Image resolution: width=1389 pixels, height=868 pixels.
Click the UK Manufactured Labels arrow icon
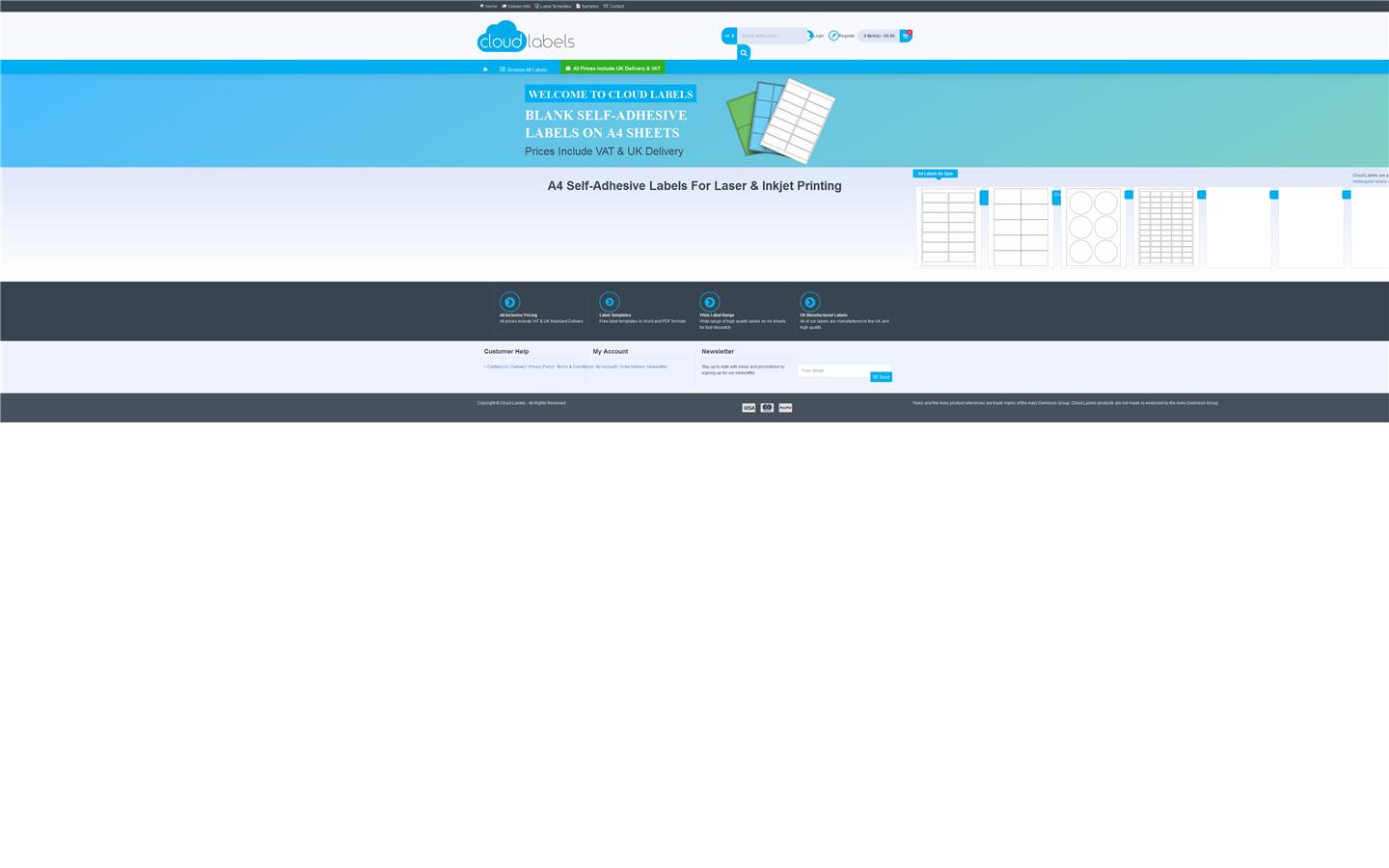click(x=810, y=302)
